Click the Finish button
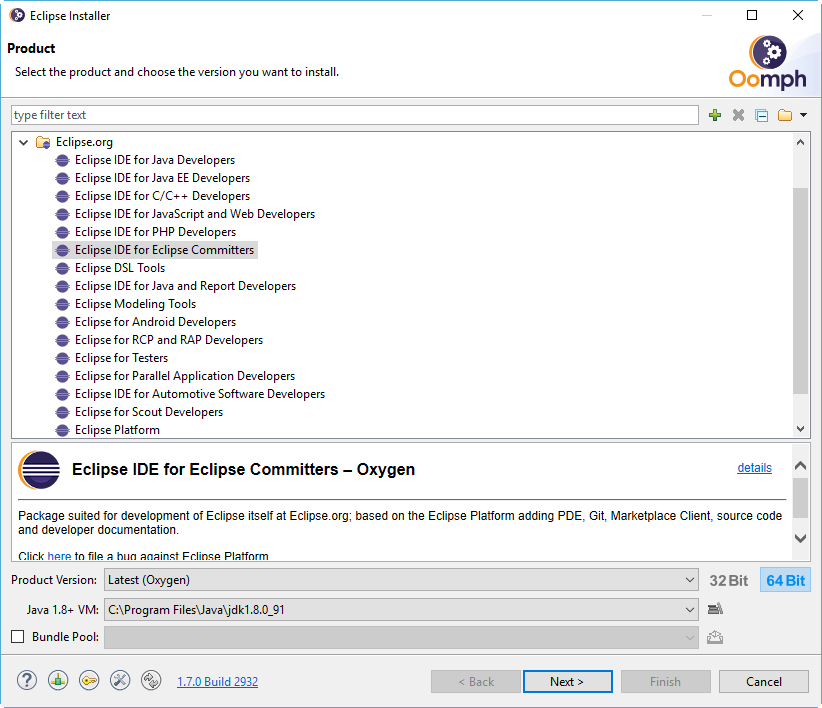 pos(666,682)
